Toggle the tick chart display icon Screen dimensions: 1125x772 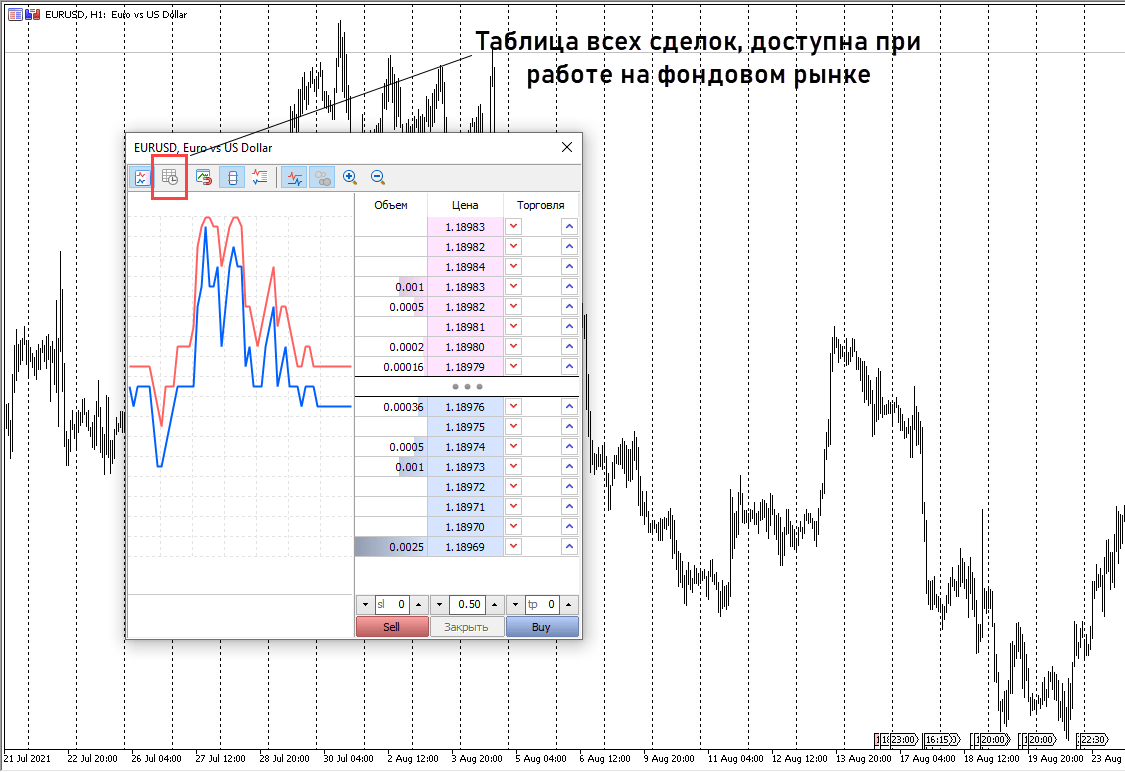[x=141, y=177]
